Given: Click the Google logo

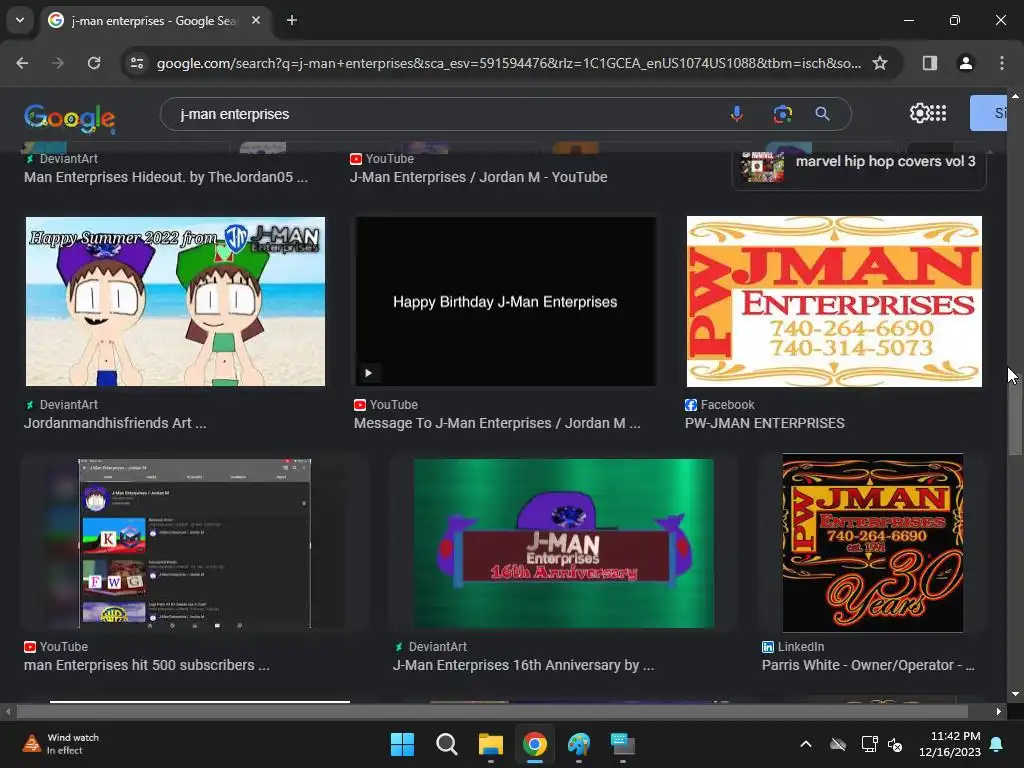Looking at the screenshot, I should pos(70,118).
